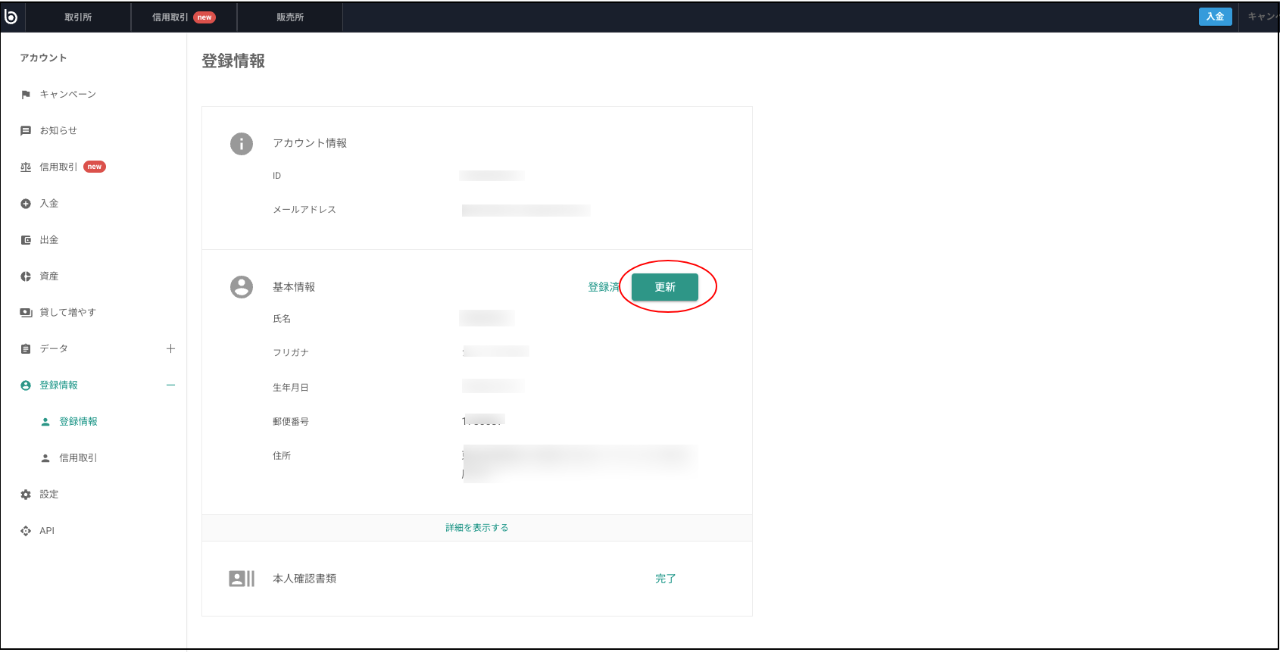
Task: Click 完了 status next to 本人確認書類
Action: coord(666,579)
